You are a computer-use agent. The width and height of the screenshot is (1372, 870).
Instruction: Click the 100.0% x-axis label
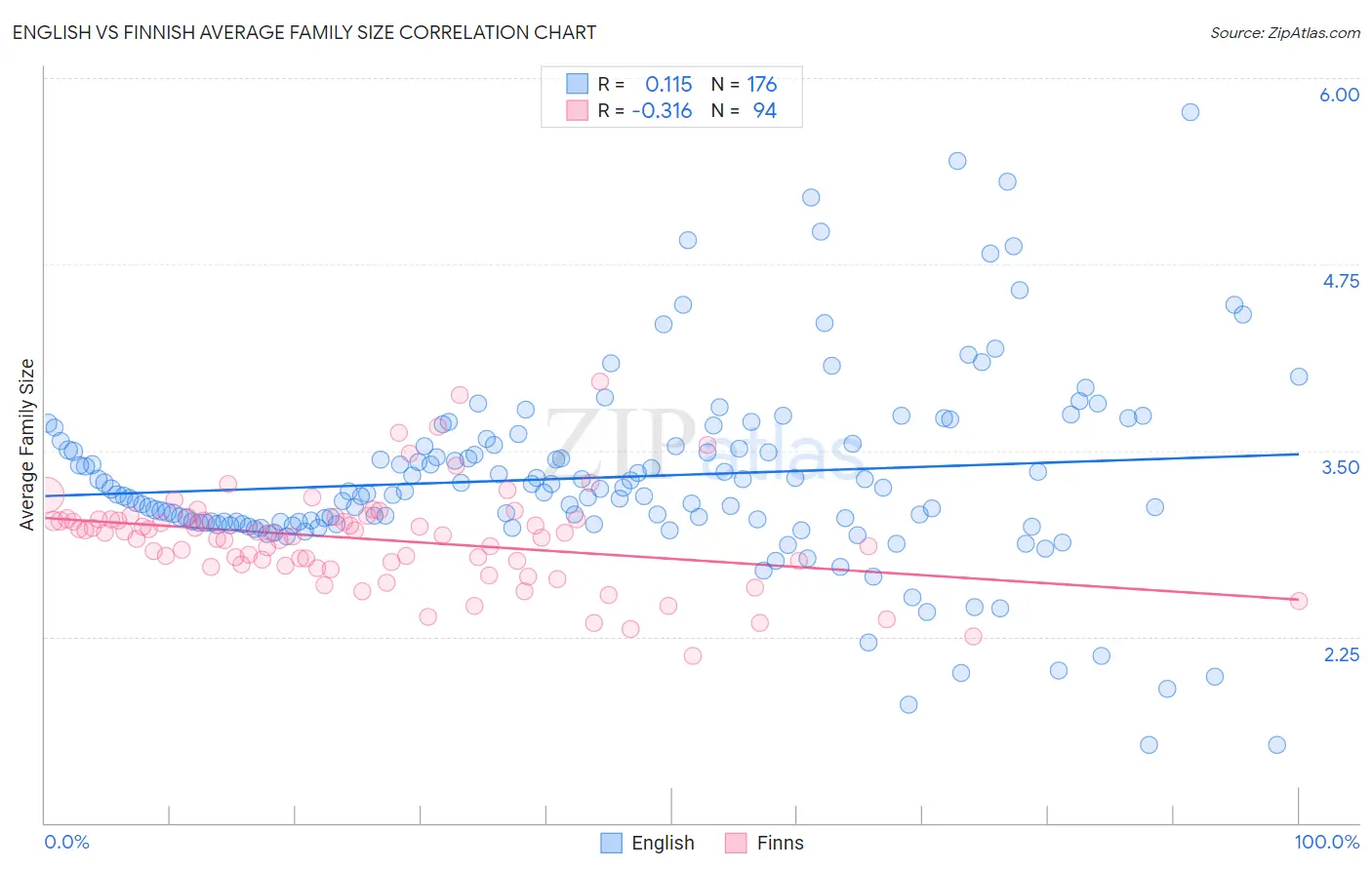1326,842
